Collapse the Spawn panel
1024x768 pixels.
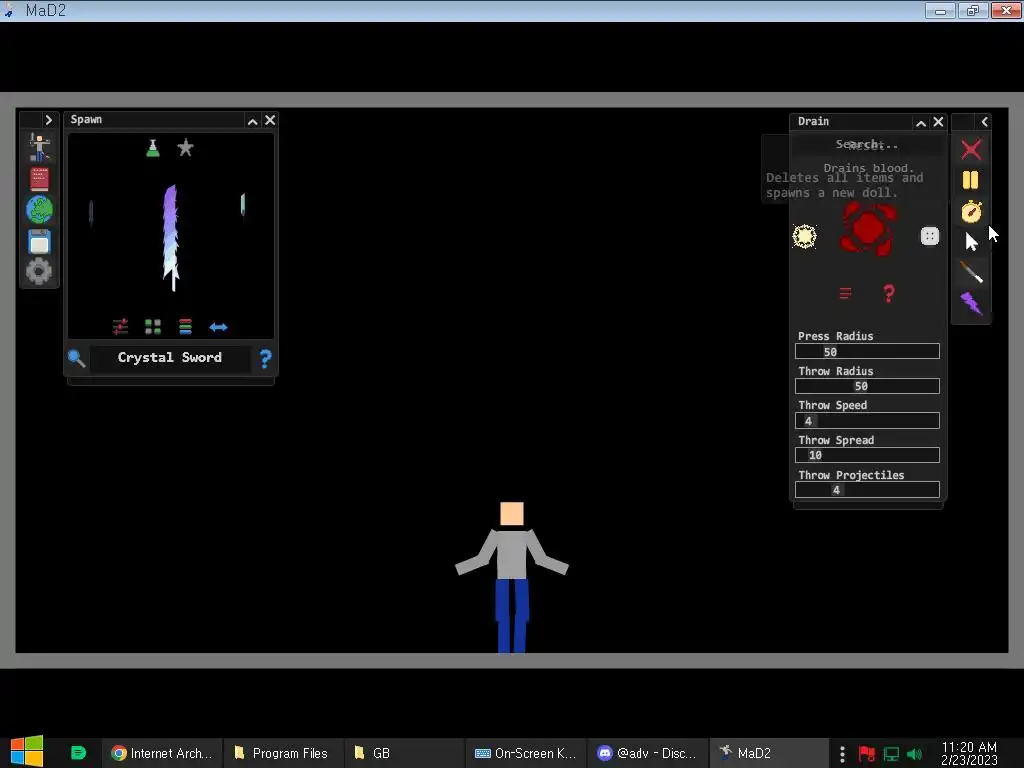click(253, 121)
